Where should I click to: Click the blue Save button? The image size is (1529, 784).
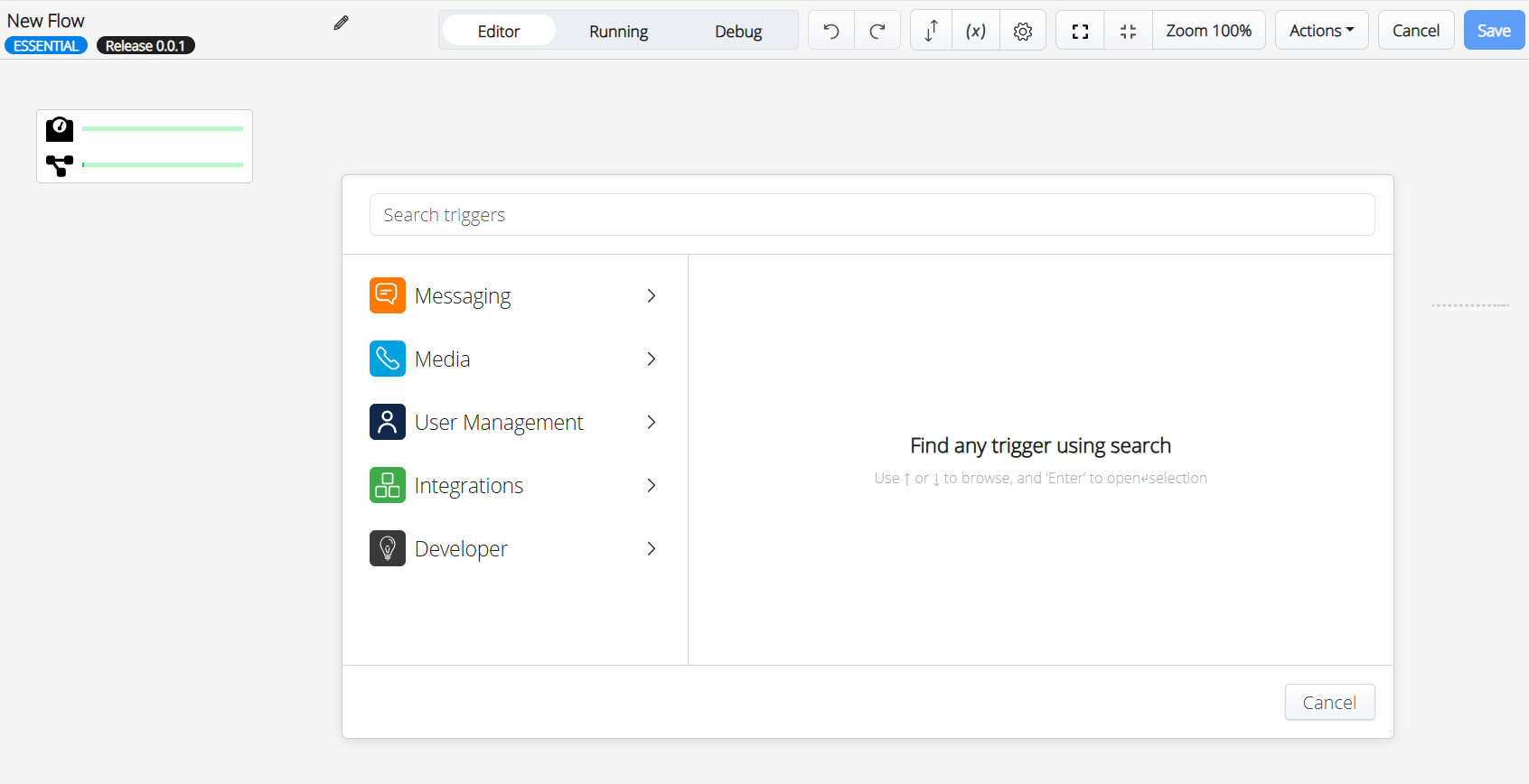pyautogui.click(x=1494, y=31)
